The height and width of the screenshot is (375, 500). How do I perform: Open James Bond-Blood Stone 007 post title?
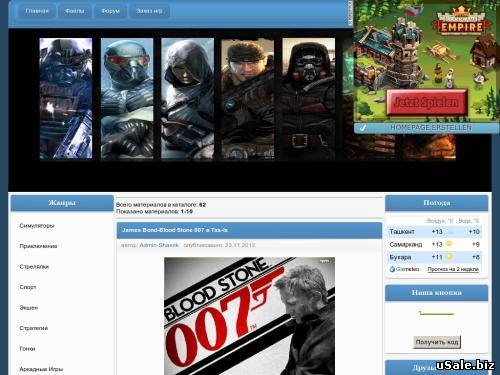click(175, 230)
